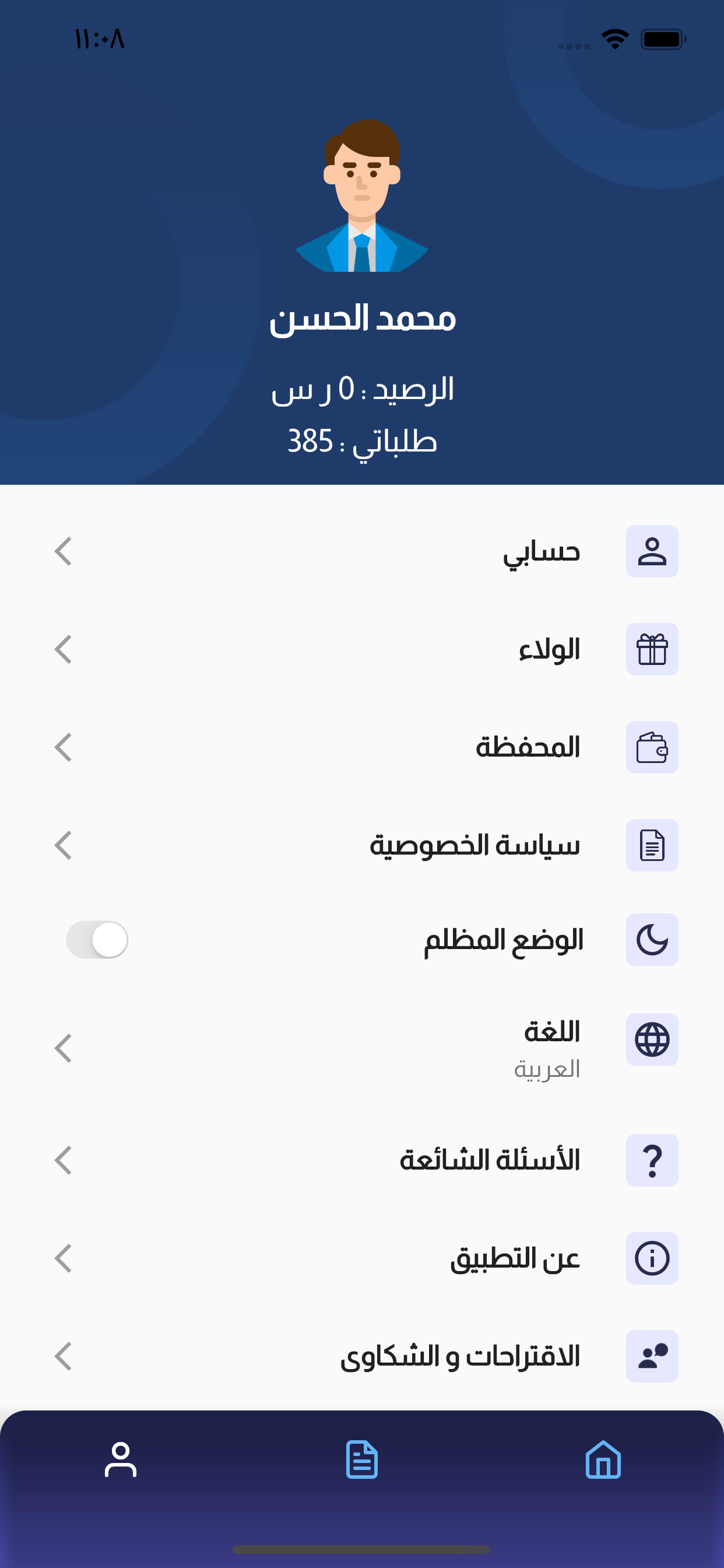
Task: Tap the gift icon for الولاء
Action: (x=652, y=649)
